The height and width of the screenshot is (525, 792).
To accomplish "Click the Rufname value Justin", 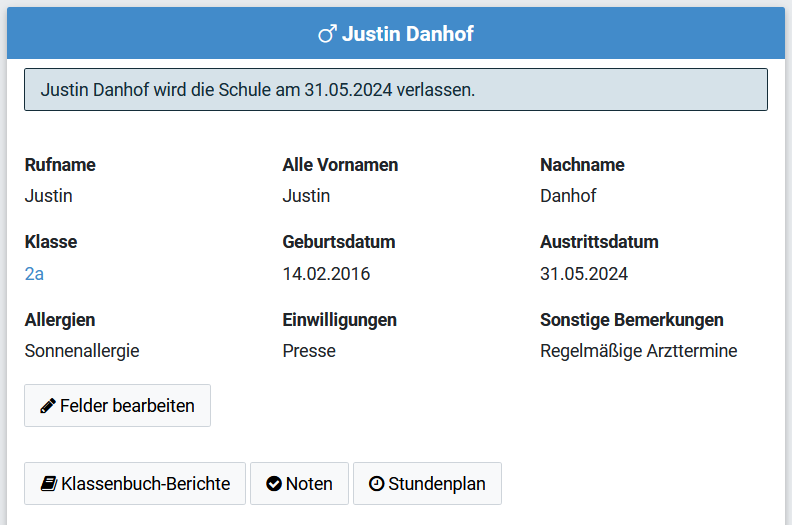I will [48, 196].
